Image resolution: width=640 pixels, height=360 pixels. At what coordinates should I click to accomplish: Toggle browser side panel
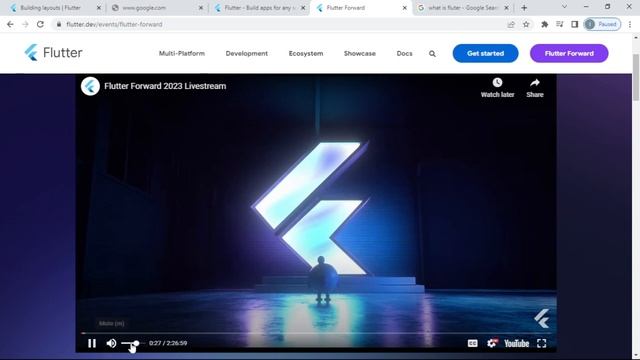[x=575, y=24]
